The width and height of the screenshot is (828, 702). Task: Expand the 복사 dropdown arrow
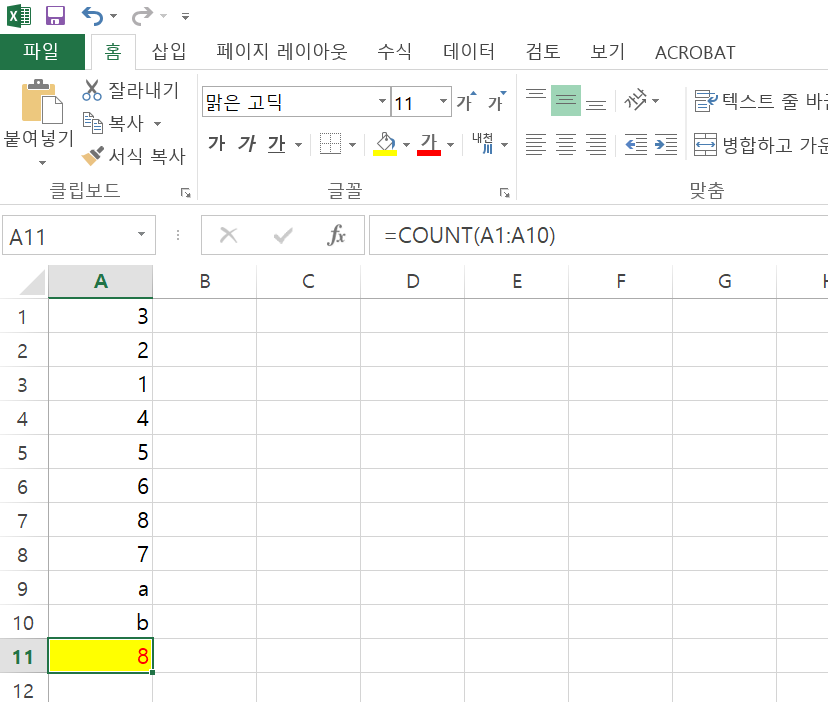[157, 124]
